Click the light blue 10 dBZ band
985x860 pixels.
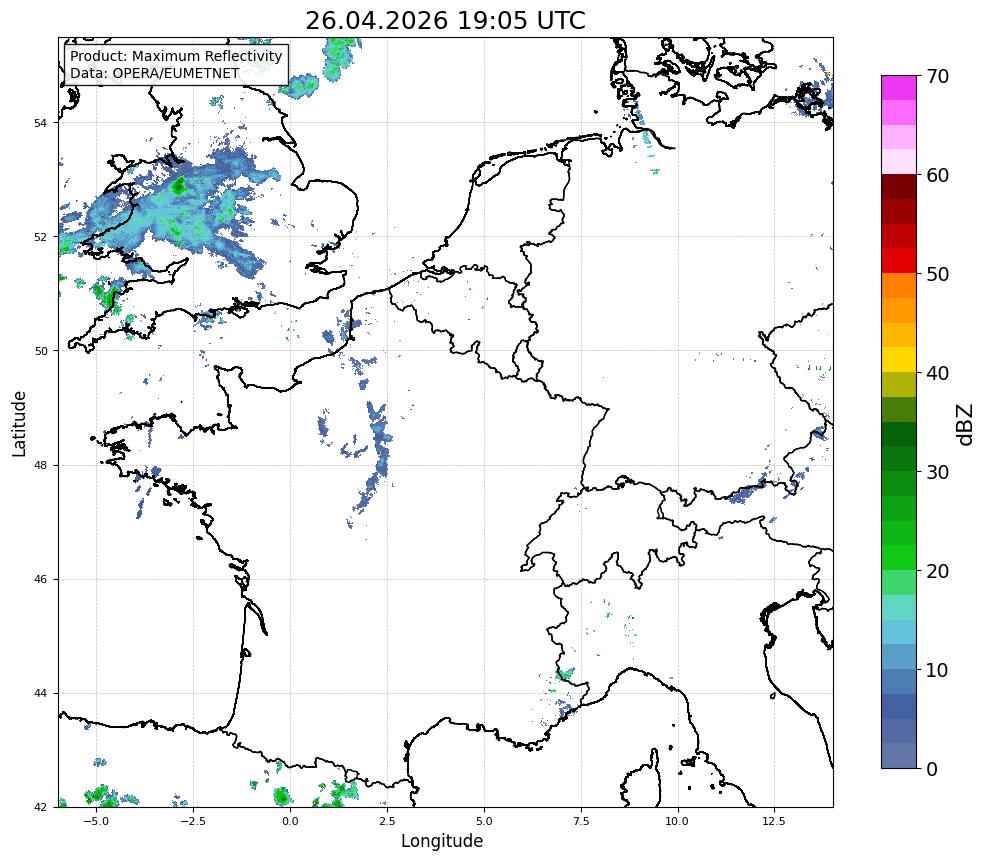click(898, 656)
